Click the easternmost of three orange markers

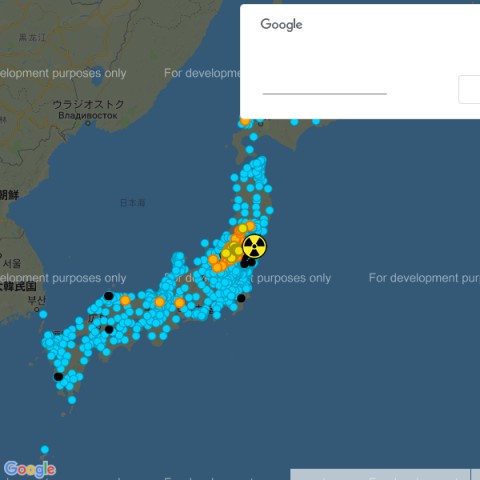(180, 303)
